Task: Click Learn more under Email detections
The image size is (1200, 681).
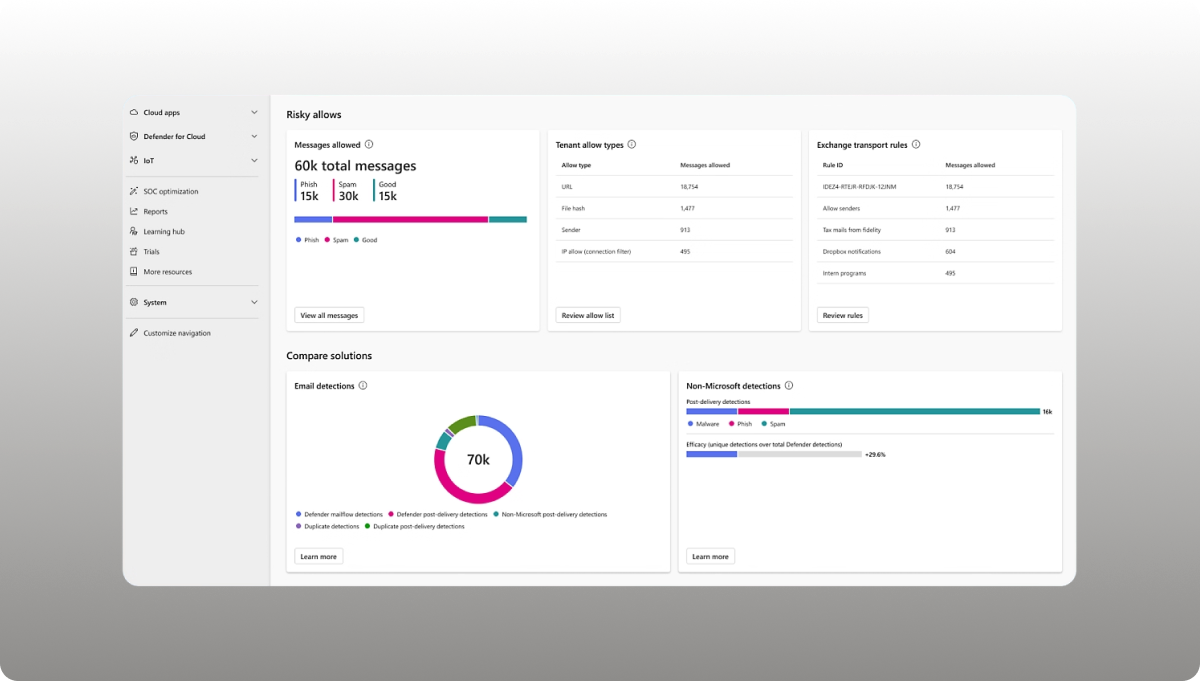Action: [x=319, y=556]
